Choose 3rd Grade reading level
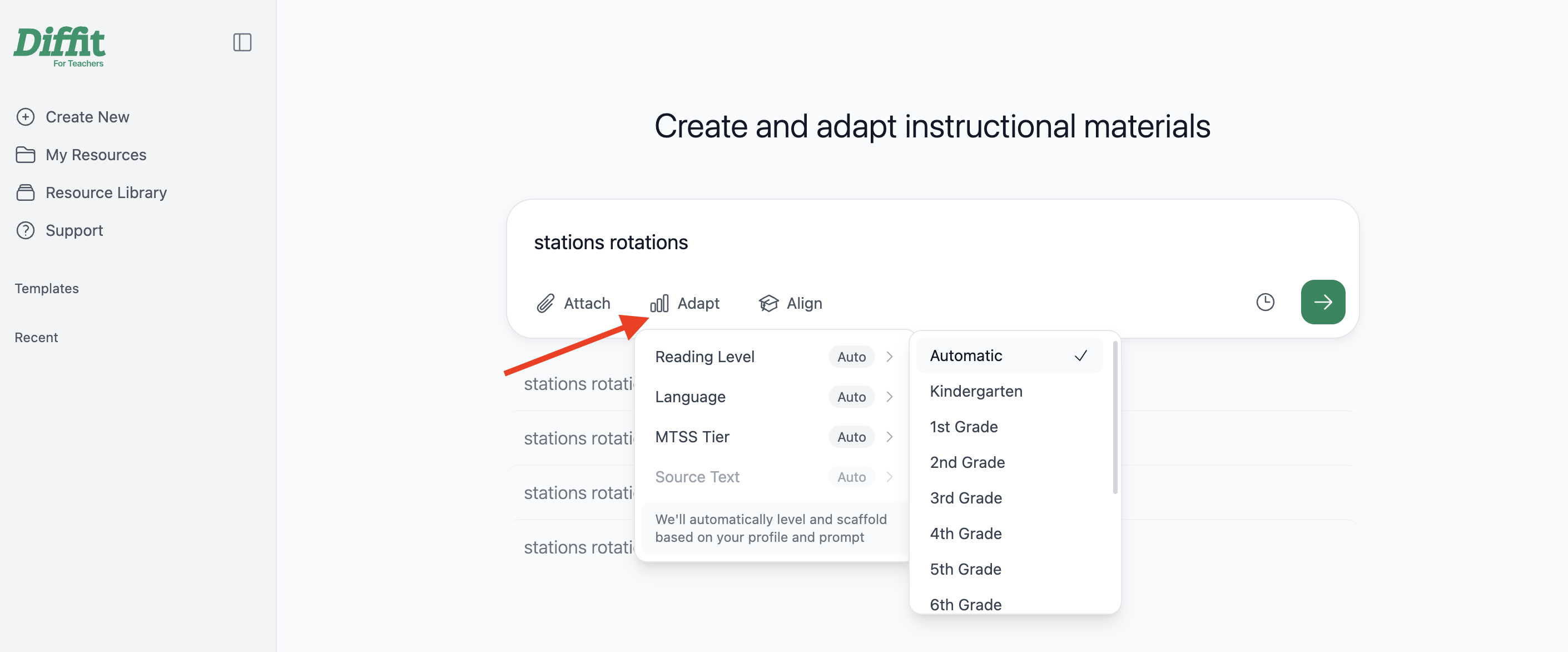Screen dimensions: 1568x652 click(x=1009, y=498)
